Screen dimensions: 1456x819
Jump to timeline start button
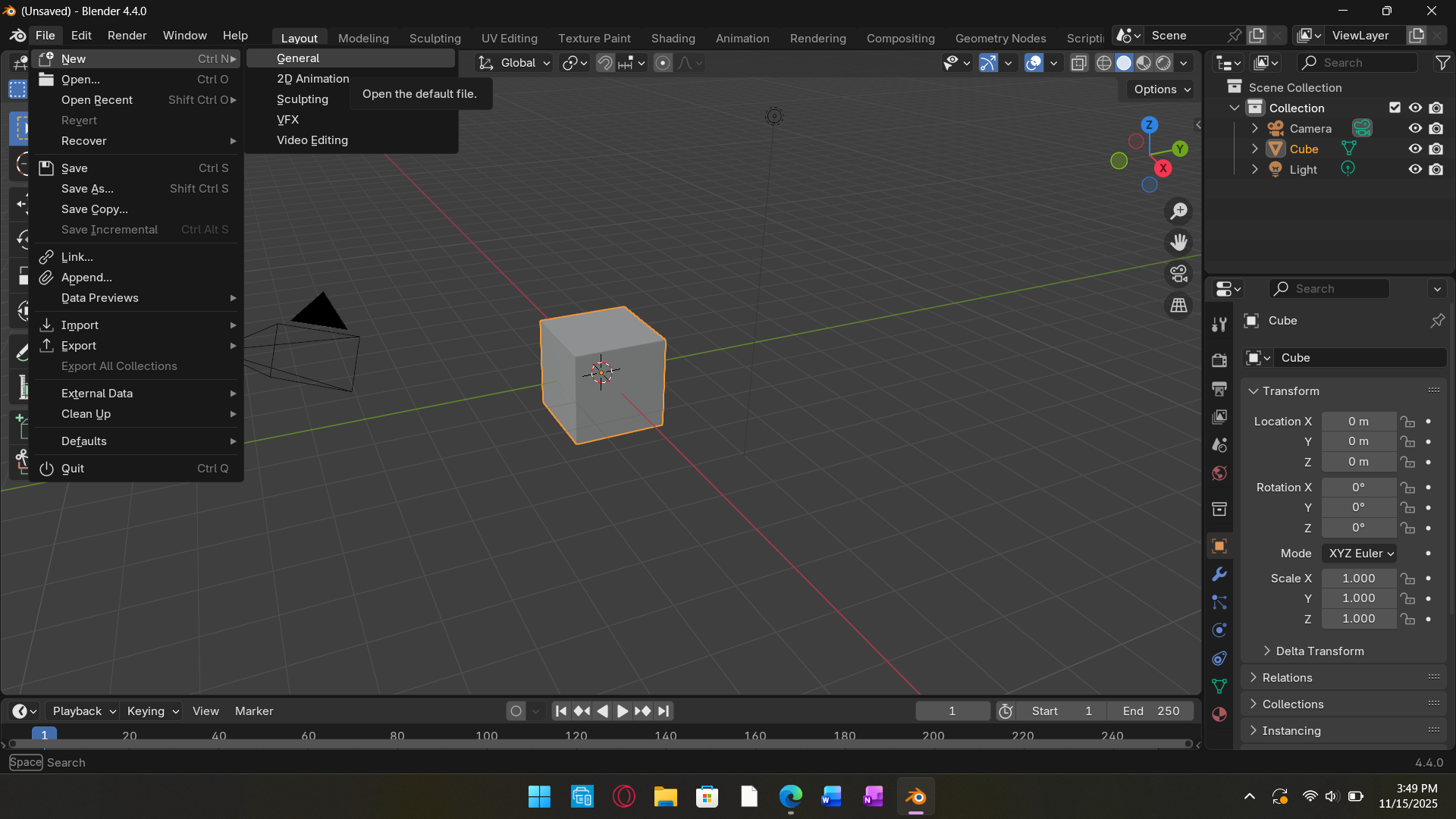pyautogui.click(x=560, y=711)
